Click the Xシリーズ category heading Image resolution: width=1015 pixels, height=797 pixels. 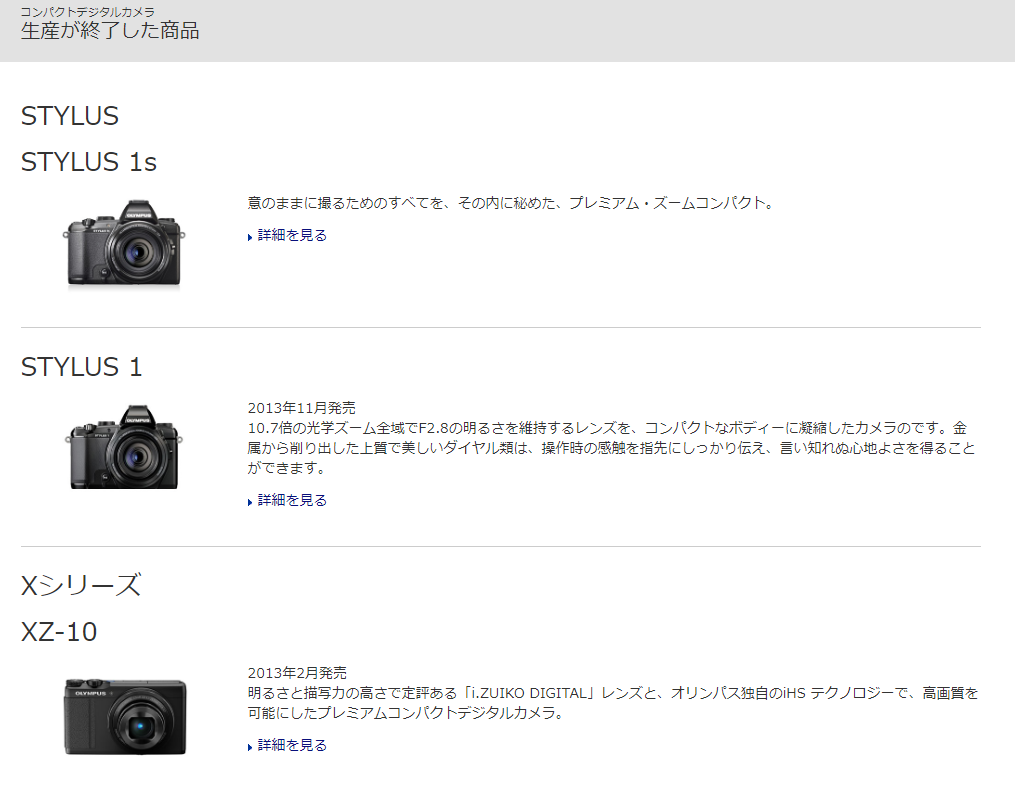[x=81, y=585]
